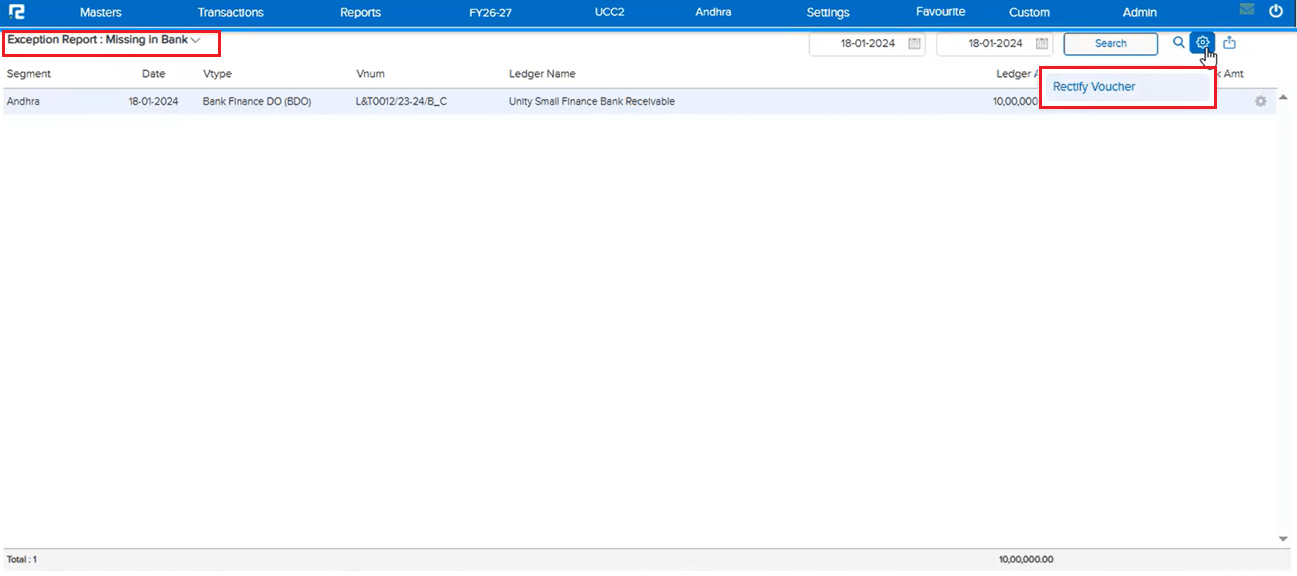Click the scrollbar up arrow
The image size is (1297, 576).
click(1284, 96)
